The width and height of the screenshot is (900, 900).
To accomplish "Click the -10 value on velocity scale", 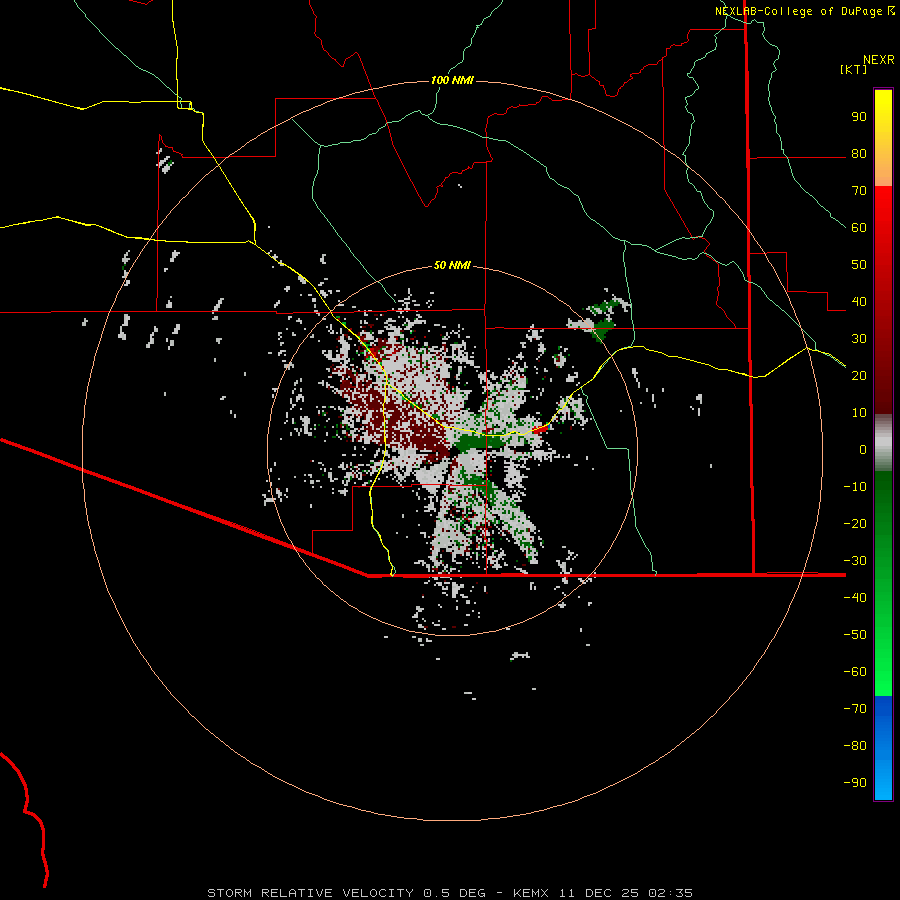I will (x=855, y=487).
